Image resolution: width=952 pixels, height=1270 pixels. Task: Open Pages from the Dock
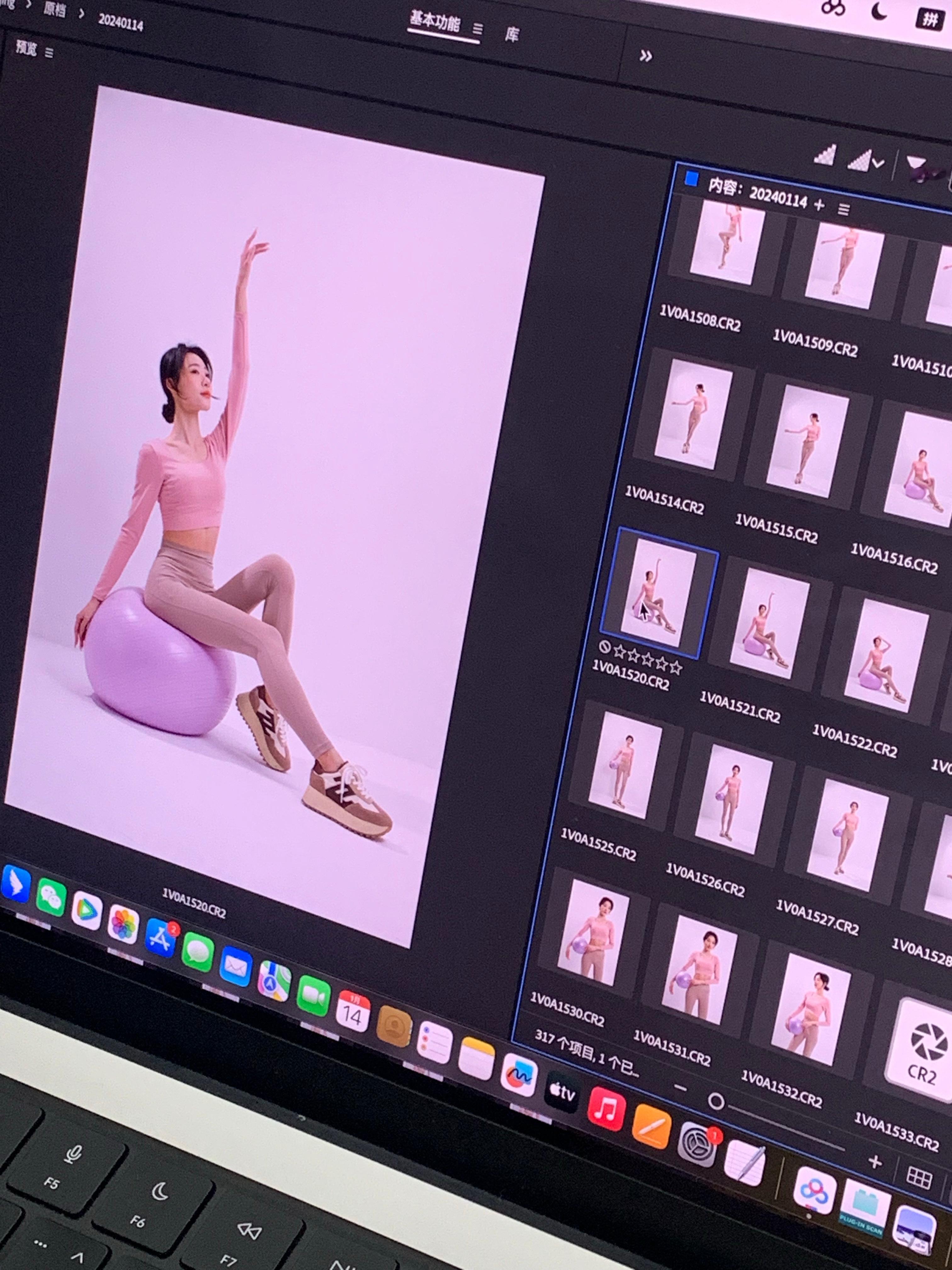click(651, 1128)
